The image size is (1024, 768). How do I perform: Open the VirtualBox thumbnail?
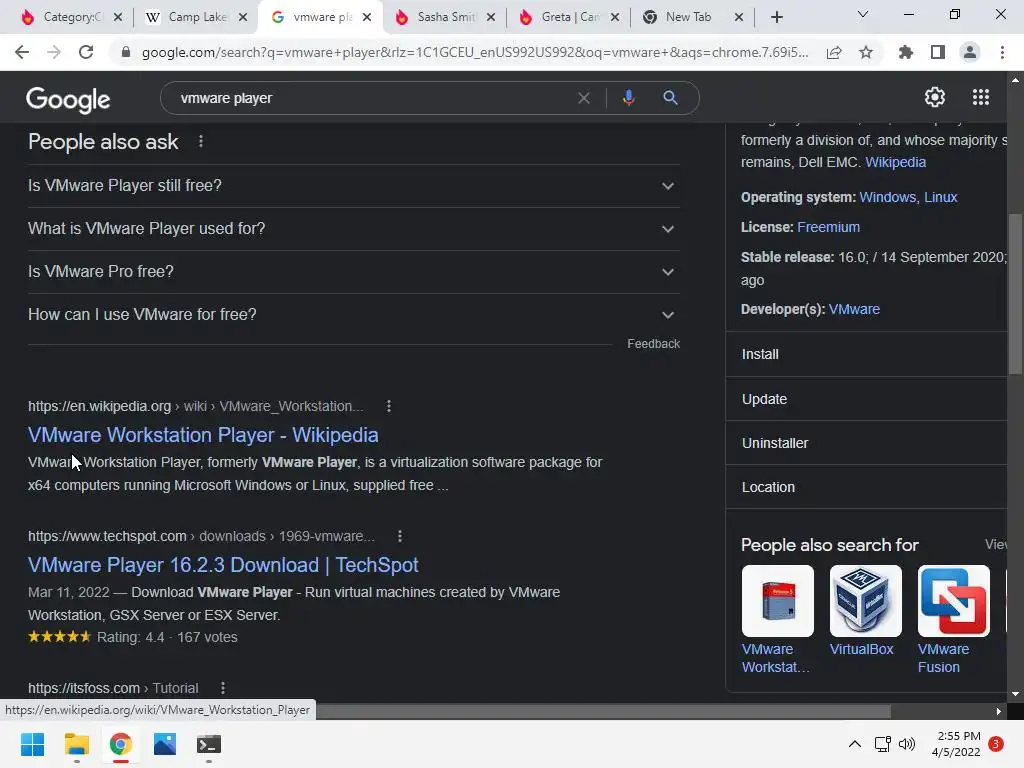(865, 601)
